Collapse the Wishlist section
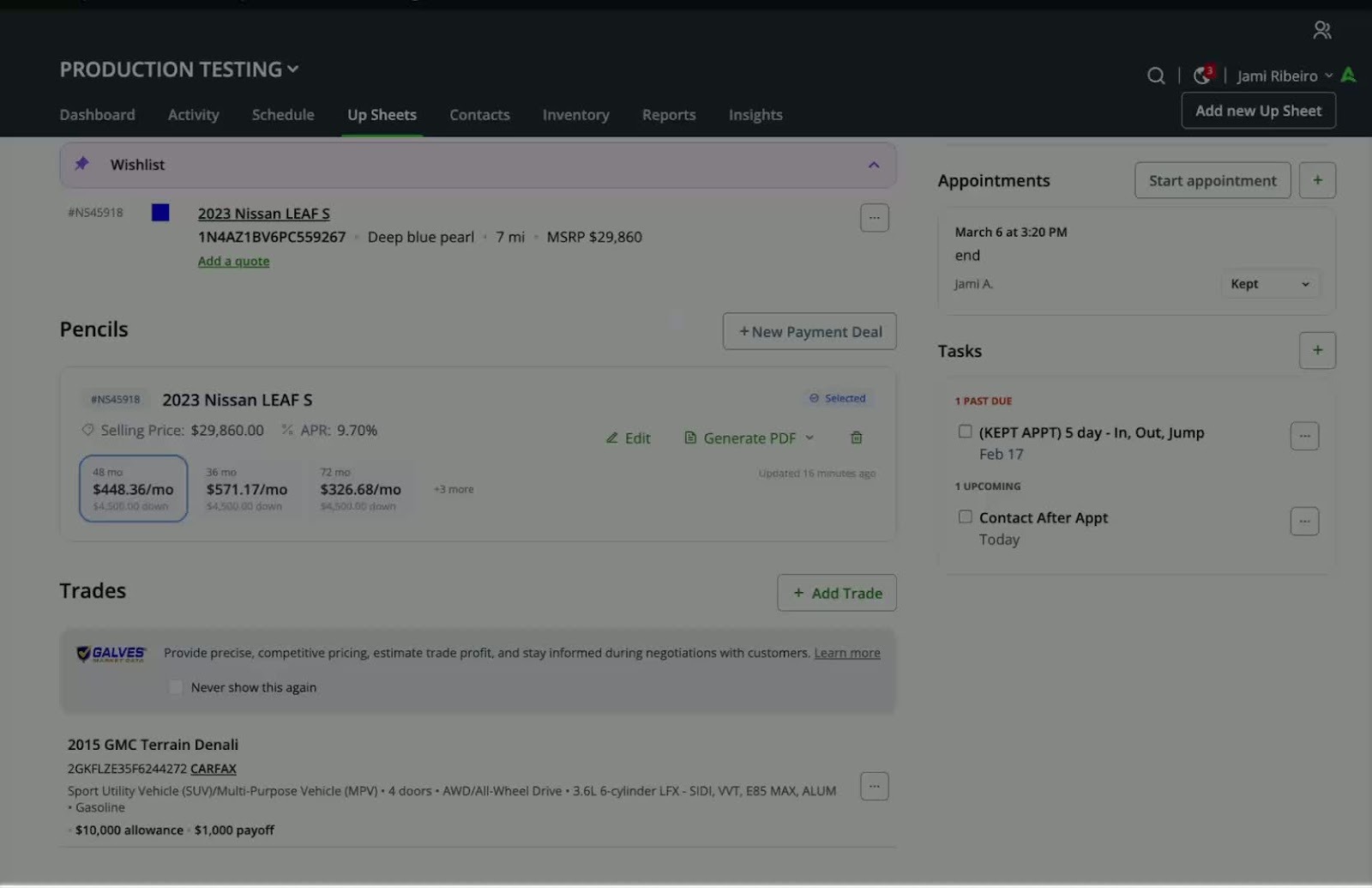The width and height of the screenshot is (1372, 888). (873, 166)
